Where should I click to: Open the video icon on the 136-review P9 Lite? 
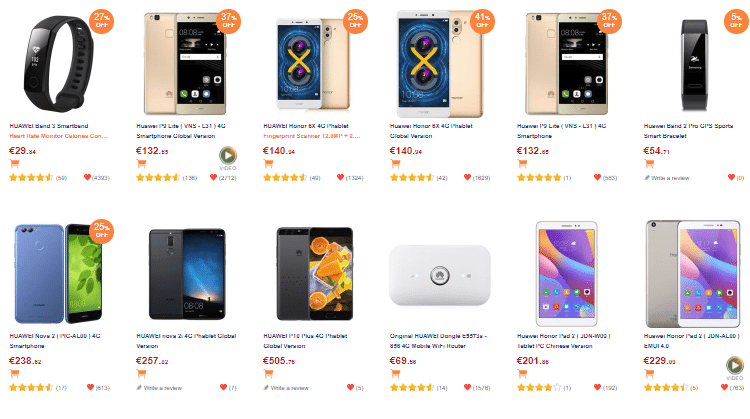(x=227, y=154)
